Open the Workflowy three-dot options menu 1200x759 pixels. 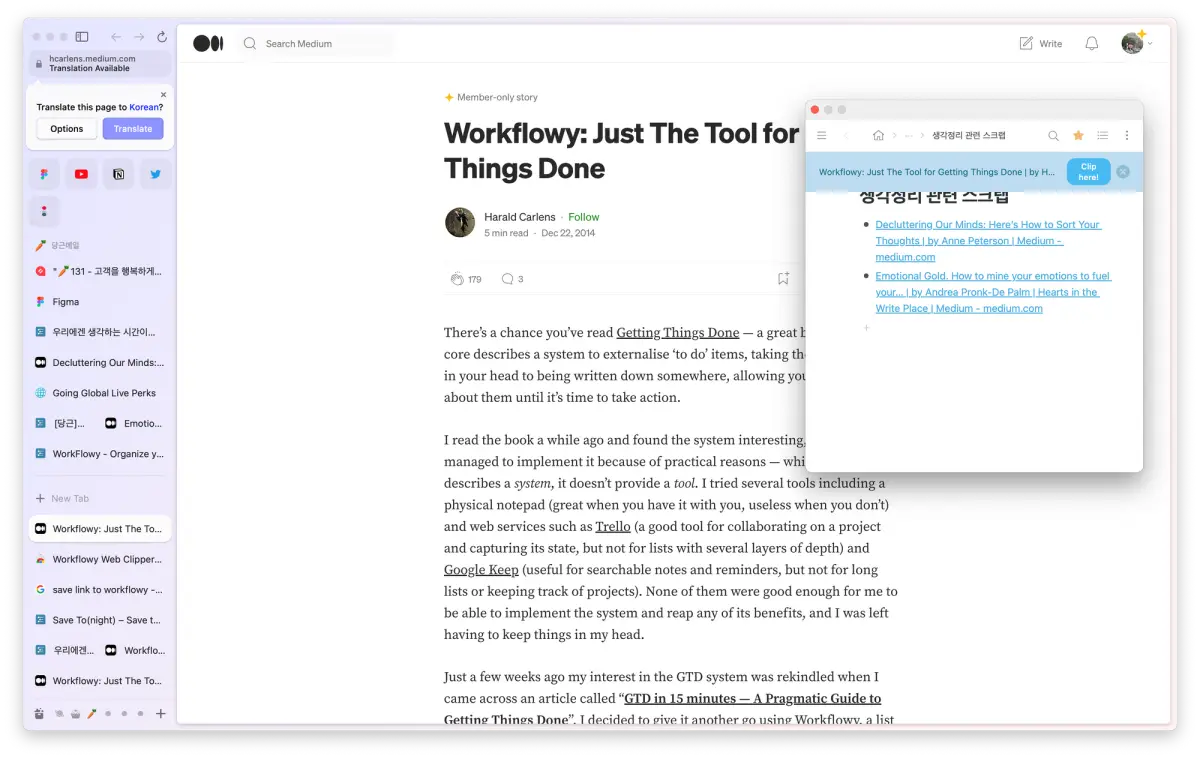[1127, 135]
